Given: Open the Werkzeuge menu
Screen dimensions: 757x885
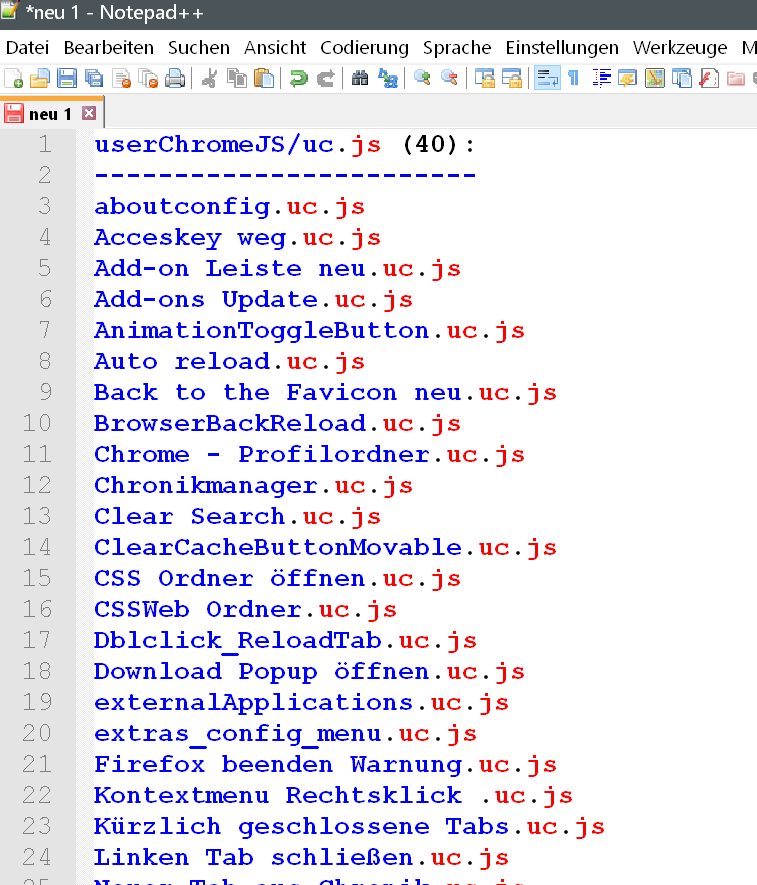Looking at the screenshot, I should click(x=680, y=47).
